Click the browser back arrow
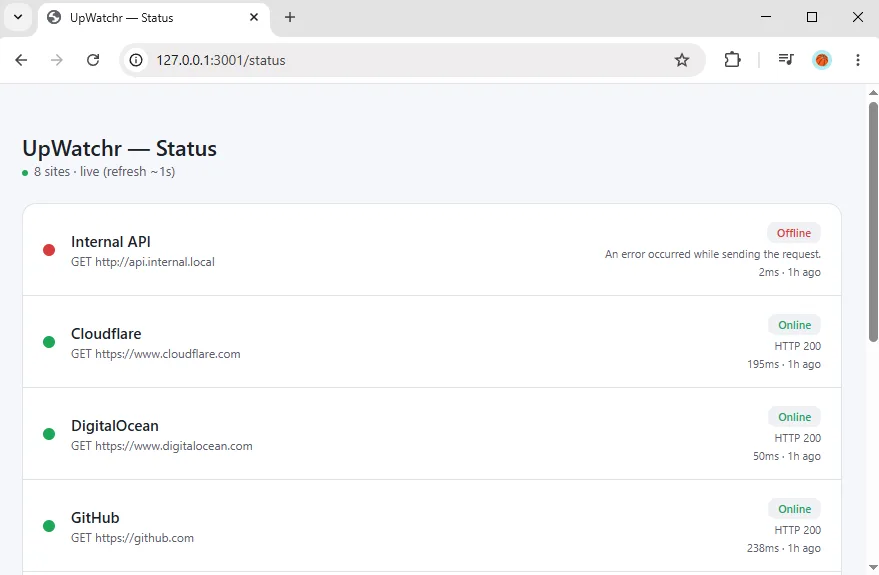The width and height of the screenshot is (879, 575). point(21,60)
